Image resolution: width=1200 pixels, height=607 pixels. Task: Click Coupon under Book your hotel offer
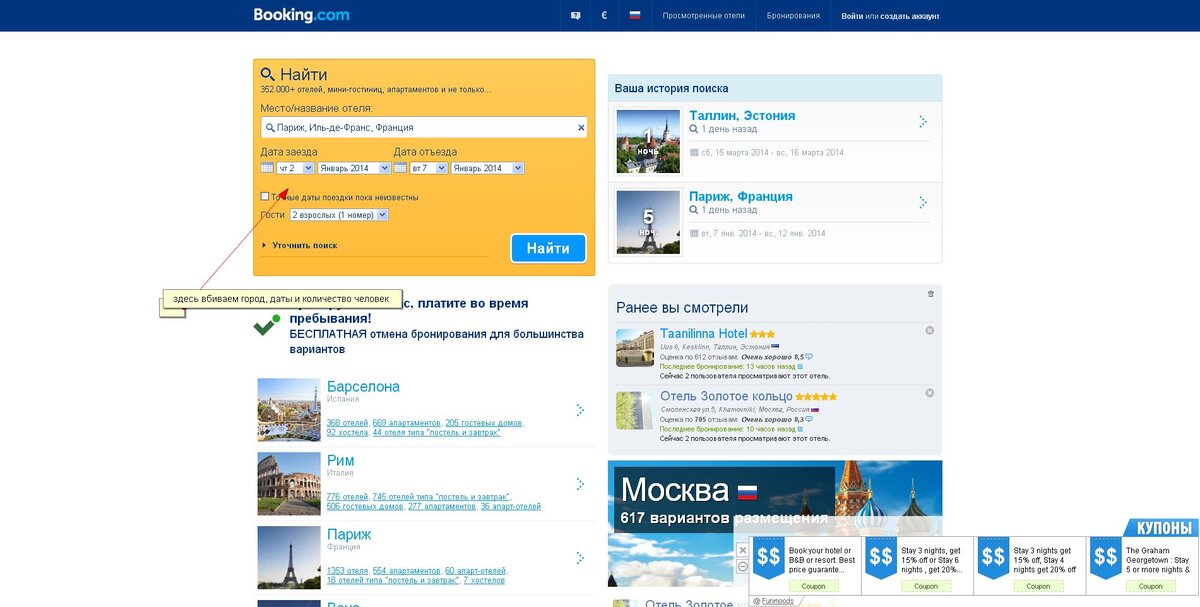pos(814,586)
